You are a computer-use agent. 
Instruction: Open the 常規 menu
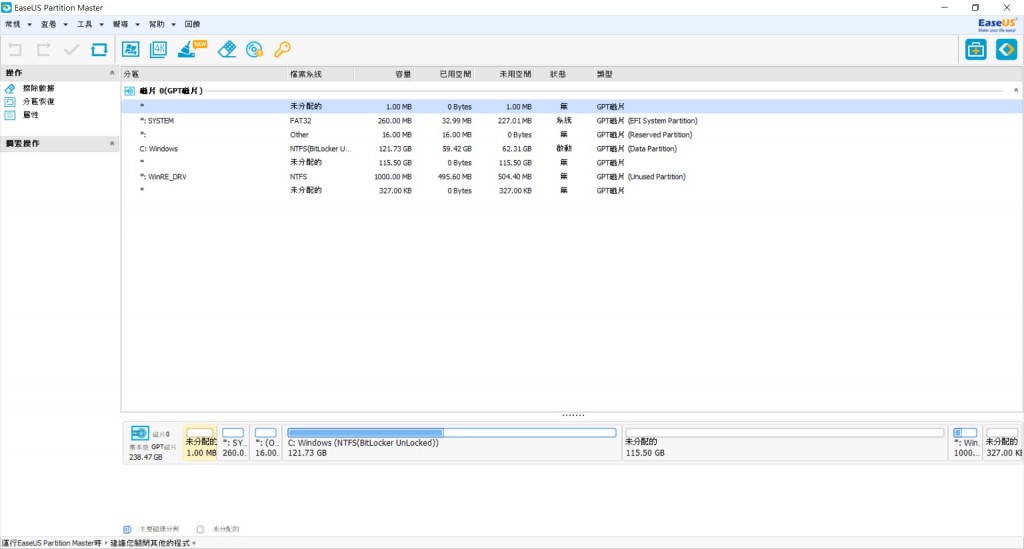coord(18,24)
